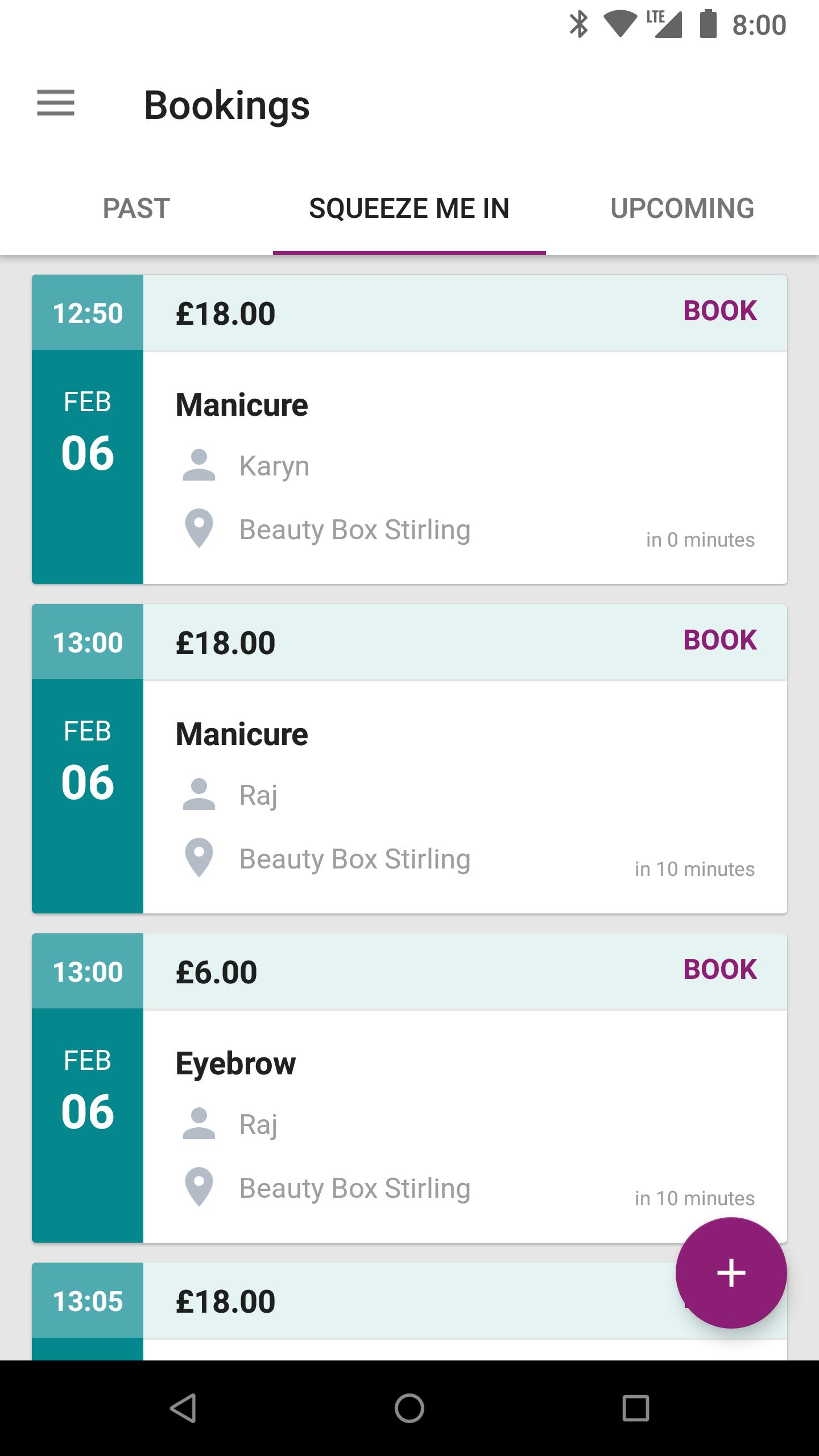This screenshot has width=819, height=1456.
Task: Select the SQUEEZE ME IN tab
Action: tap(409, 208)
